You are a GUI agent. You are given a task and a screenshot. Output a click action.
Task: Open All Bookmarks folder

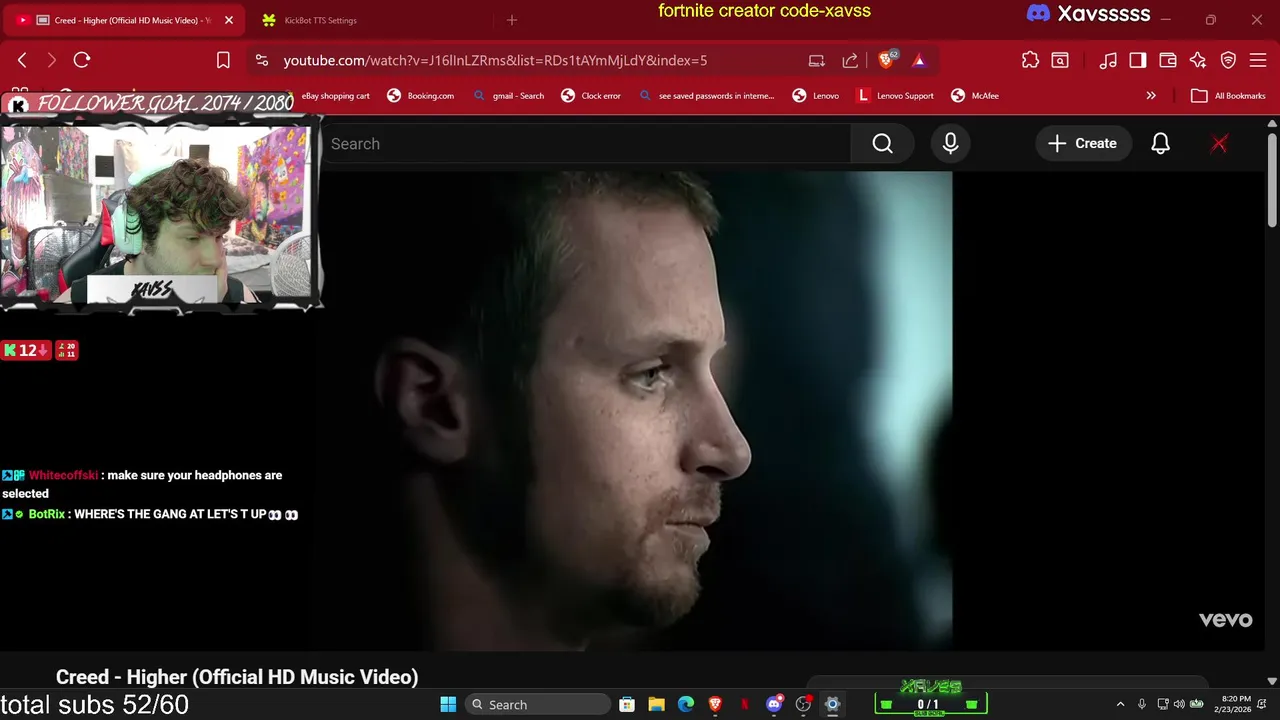click(1229, 96)
